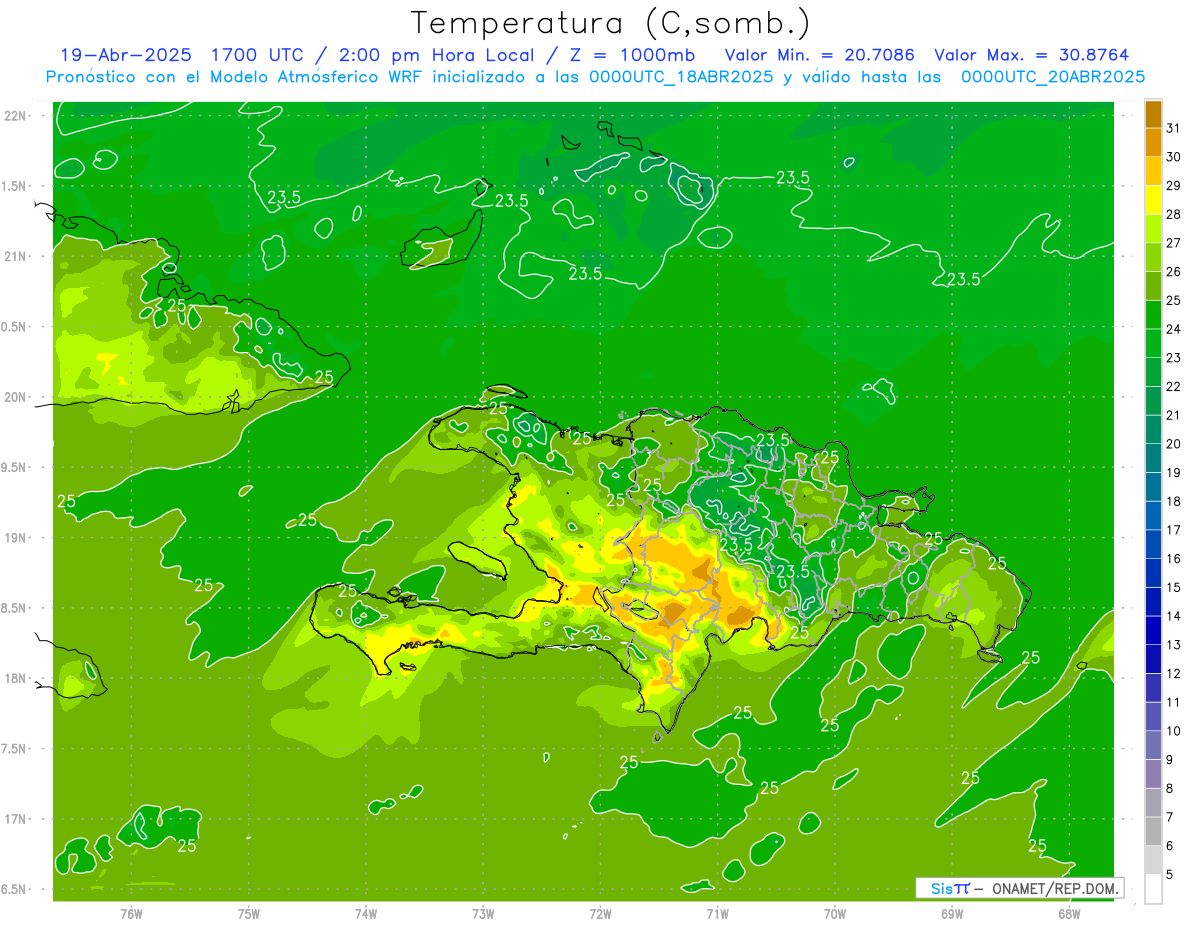Click the colorbar label '24'

[1174, 329]
